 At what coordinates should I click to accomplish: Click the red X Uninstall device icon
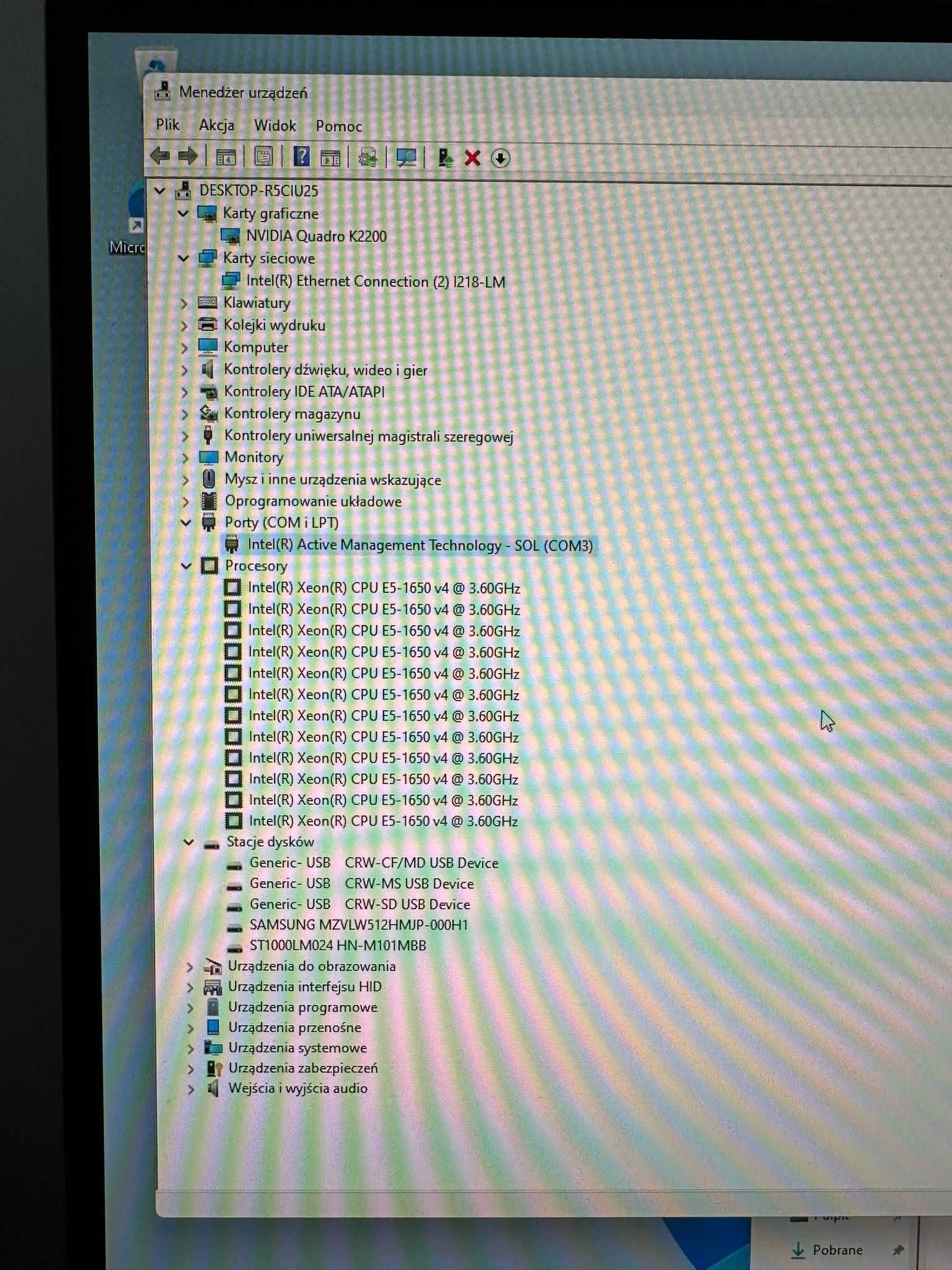472,158
